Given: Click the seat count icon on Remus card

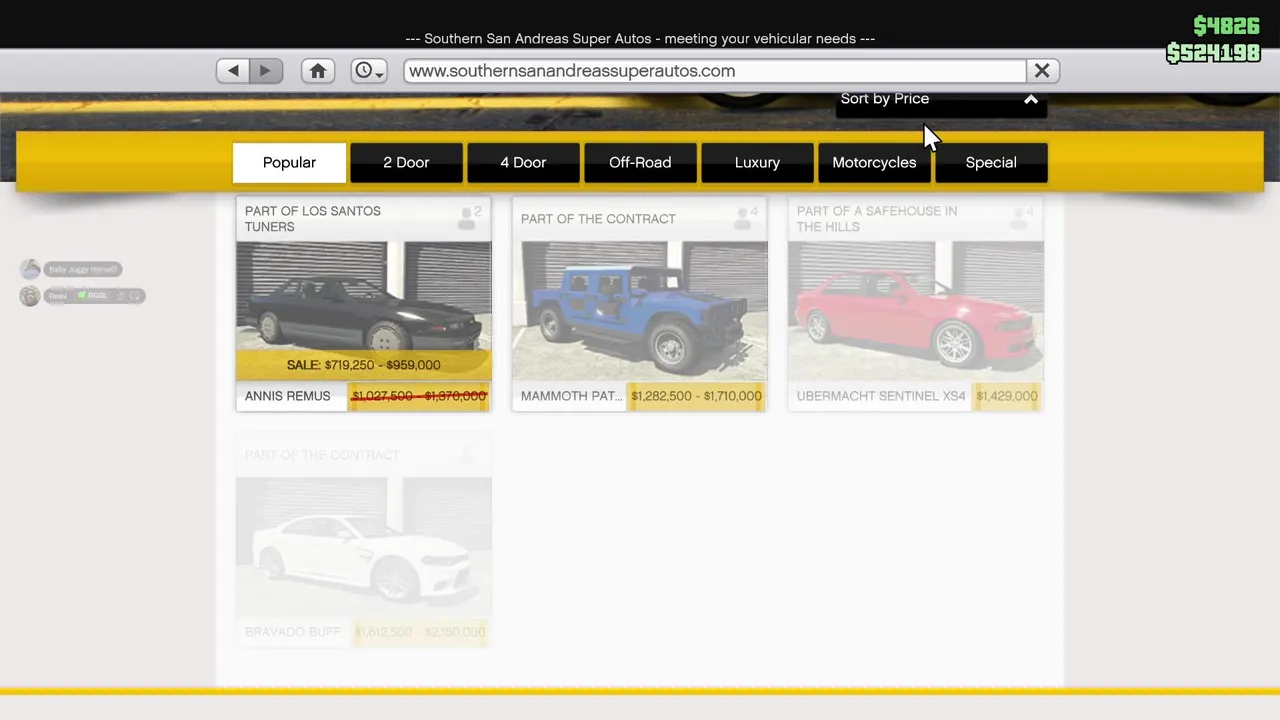Looking at the screenshot, I should (469, 218).
